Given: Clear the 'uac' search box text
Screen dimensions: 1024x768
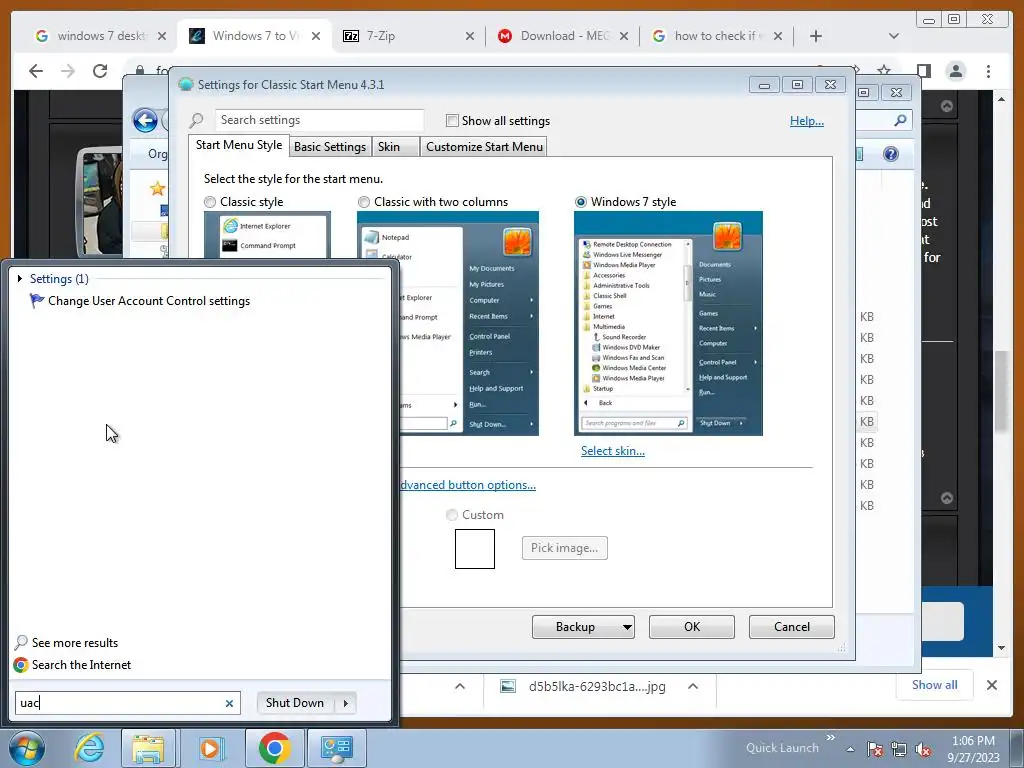Looking at the screenshot, I should click(x=229, y=703).
